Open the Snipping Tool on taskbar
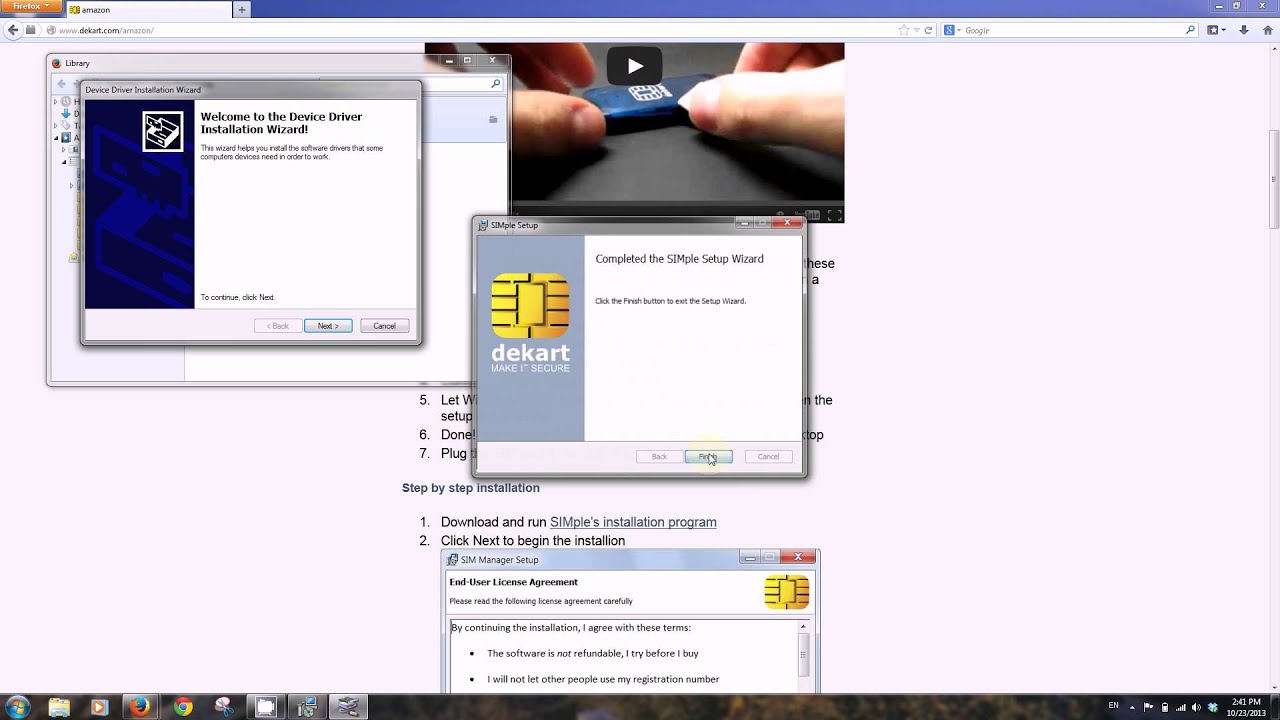The width and height of the screenshot is (1280, 720). [x=223, y=707]
